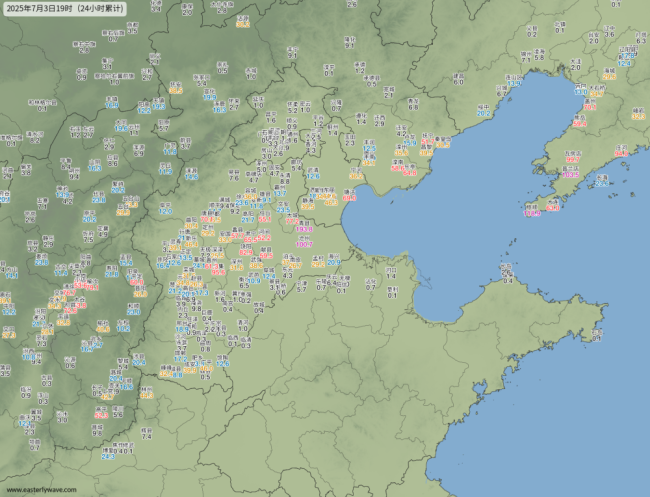Select the red 52.3 station reading
The width and height of the screenshot is (650, 497).
[101, 415]
